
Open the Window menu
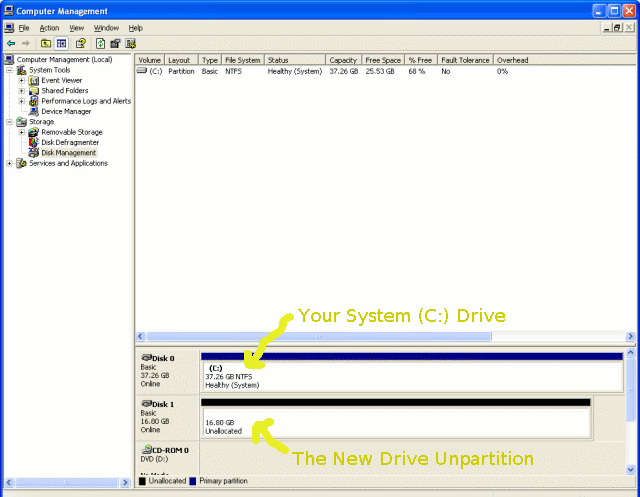(x=106, y=28)
